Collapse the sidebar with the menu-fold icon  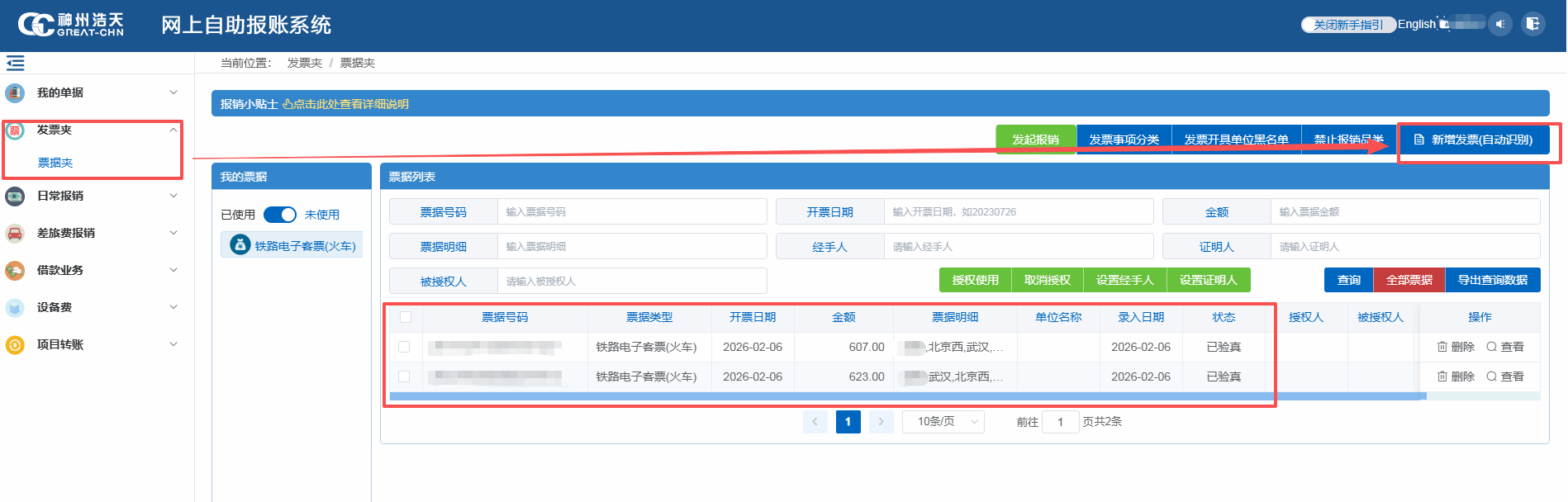(15, 63)
